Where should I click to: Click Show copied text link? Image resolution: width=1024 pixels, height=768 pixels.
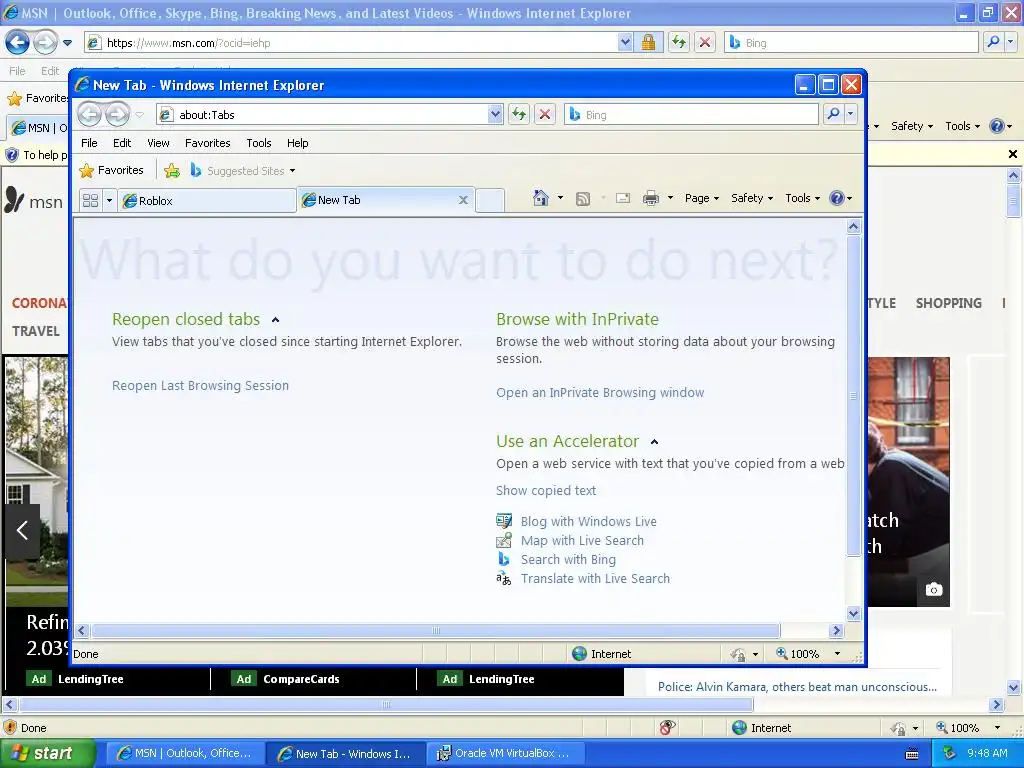[546, 490]
